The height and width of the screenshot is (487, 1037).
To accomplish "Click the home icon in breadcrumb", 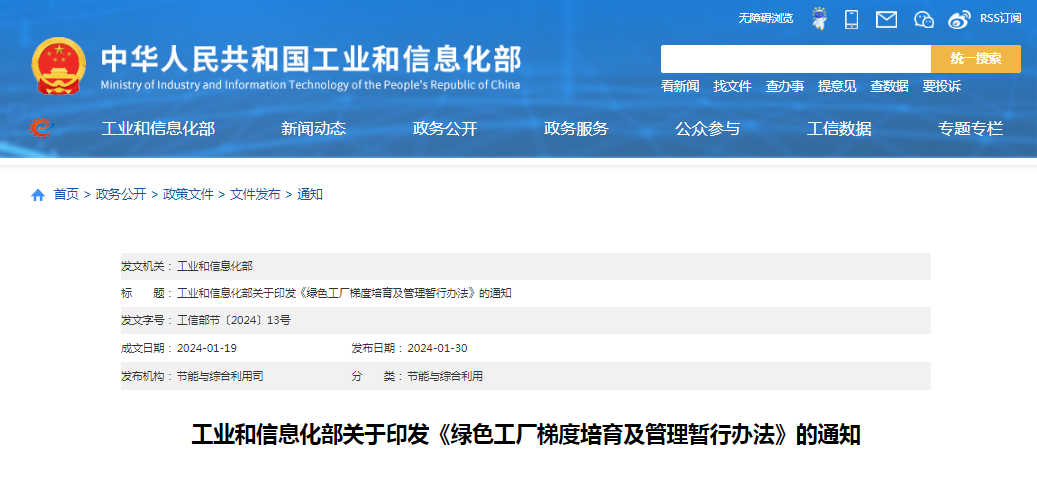I will point(38,195).
